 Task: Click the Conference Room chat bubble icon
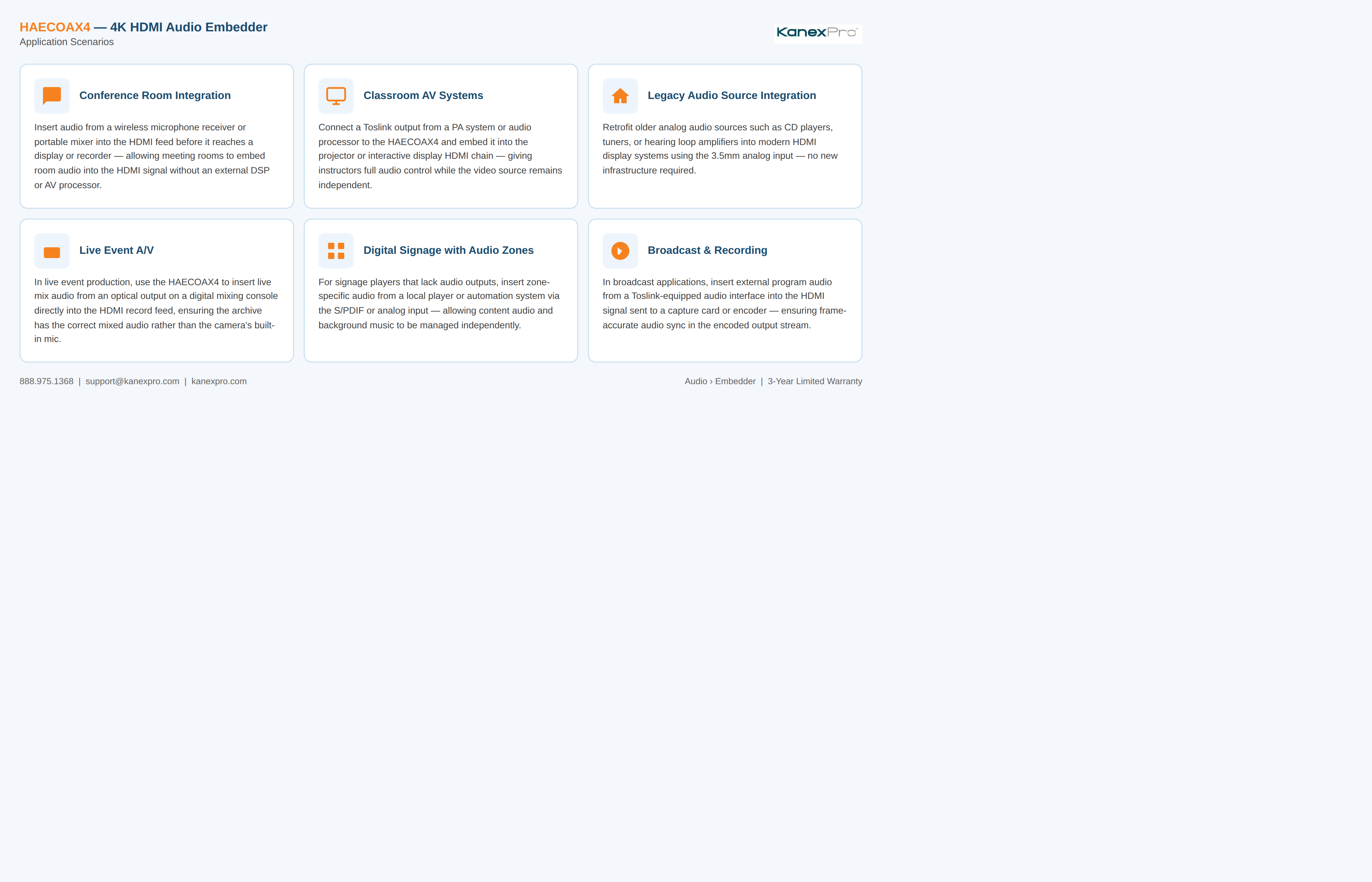click(52, 96)
